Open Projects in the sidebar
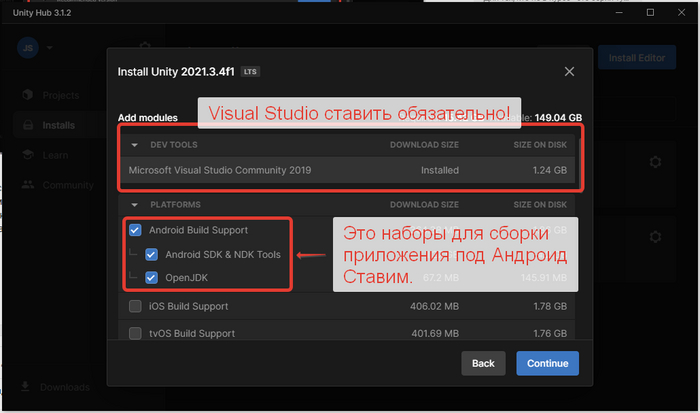This screenshot has width=700, height=413. (x=61, y=95)
